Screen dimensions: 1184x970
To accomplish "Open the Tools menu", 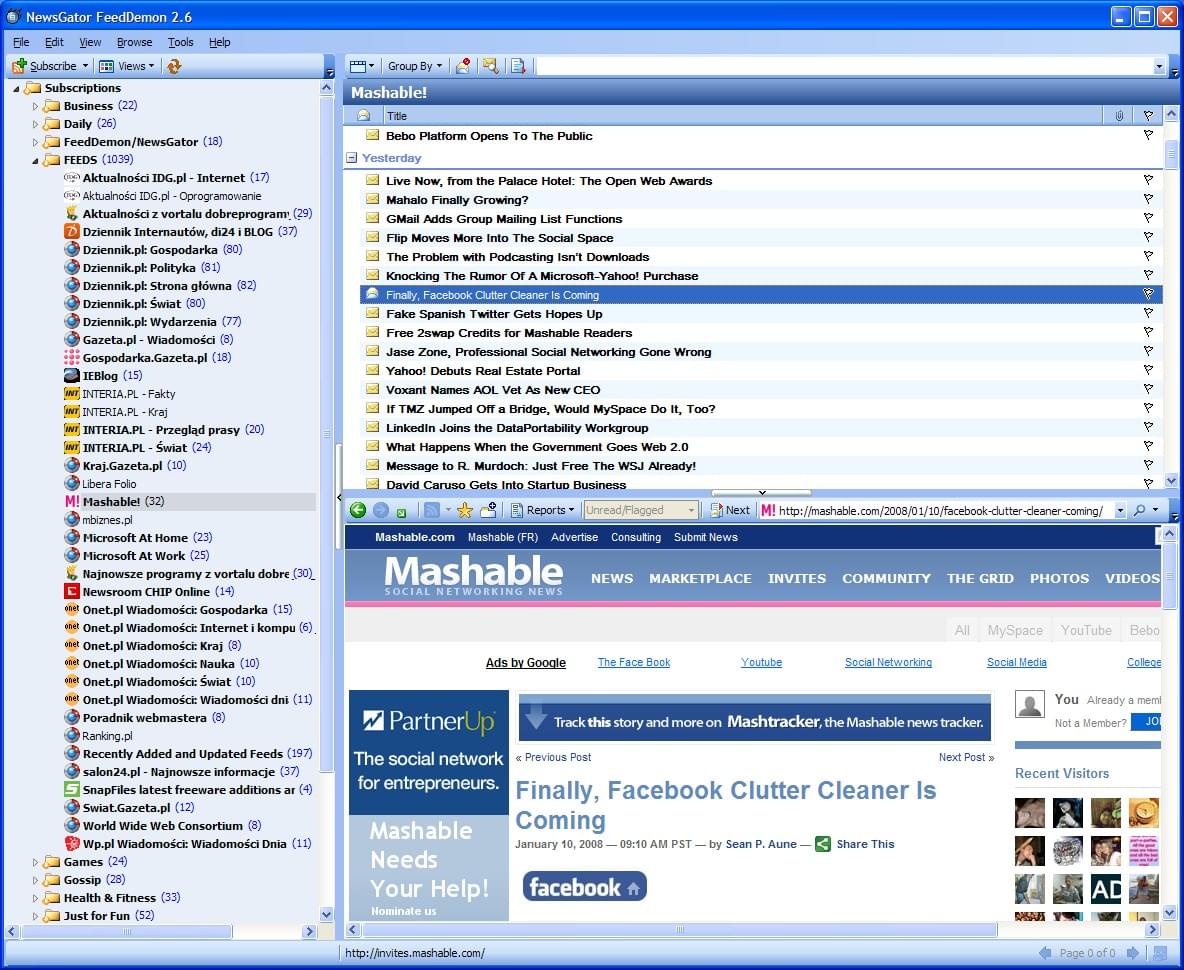I will (180, 42).
